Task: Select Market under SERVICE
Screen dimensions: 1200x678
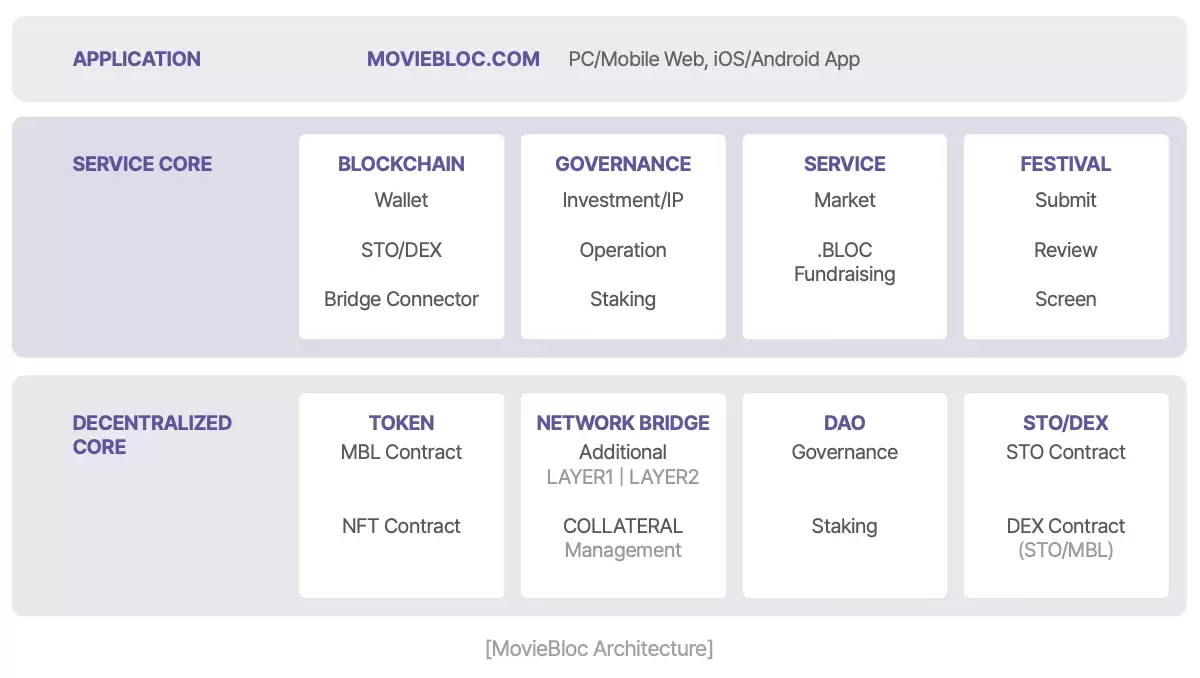Action: (845, 200)
